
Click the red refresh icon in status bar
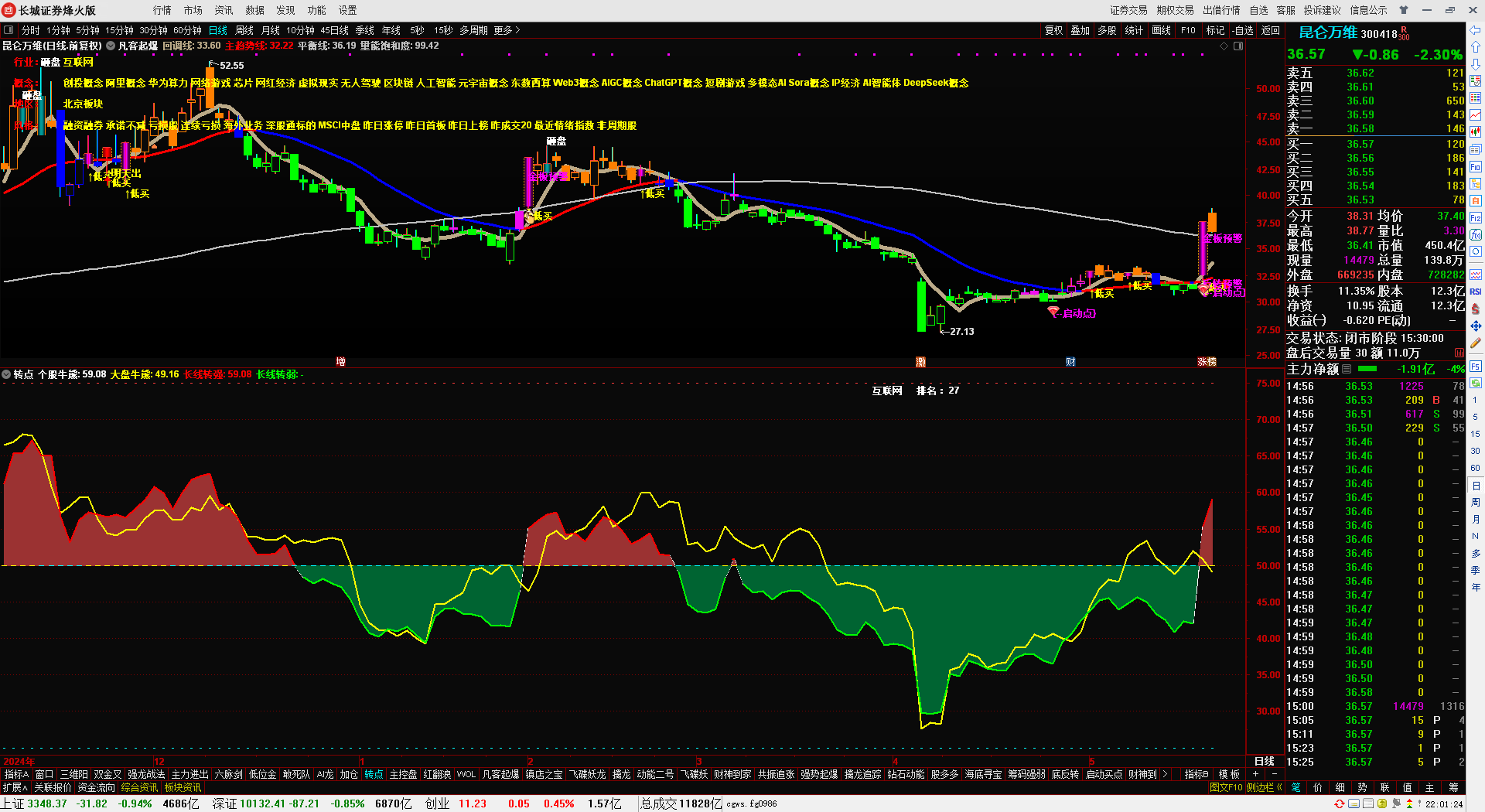point(1340,803)
